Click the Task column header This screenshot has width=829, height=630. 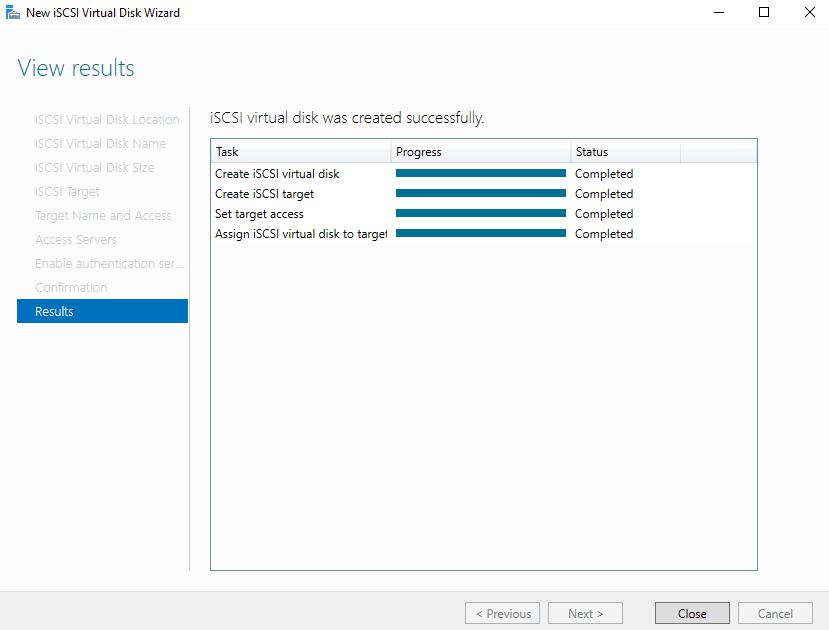click(300, 152)
